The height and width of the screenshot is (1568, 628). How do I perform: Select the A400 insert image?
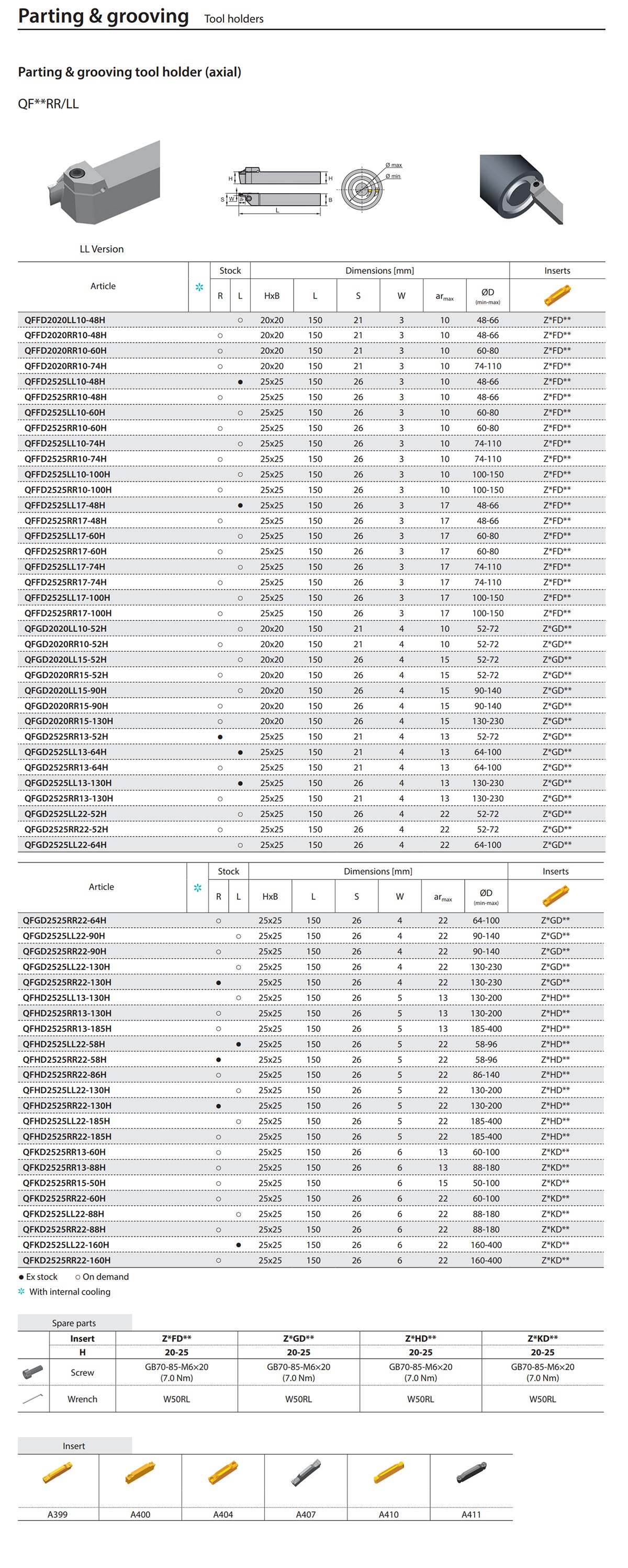pyautogui.click(x=140, y=1473)
